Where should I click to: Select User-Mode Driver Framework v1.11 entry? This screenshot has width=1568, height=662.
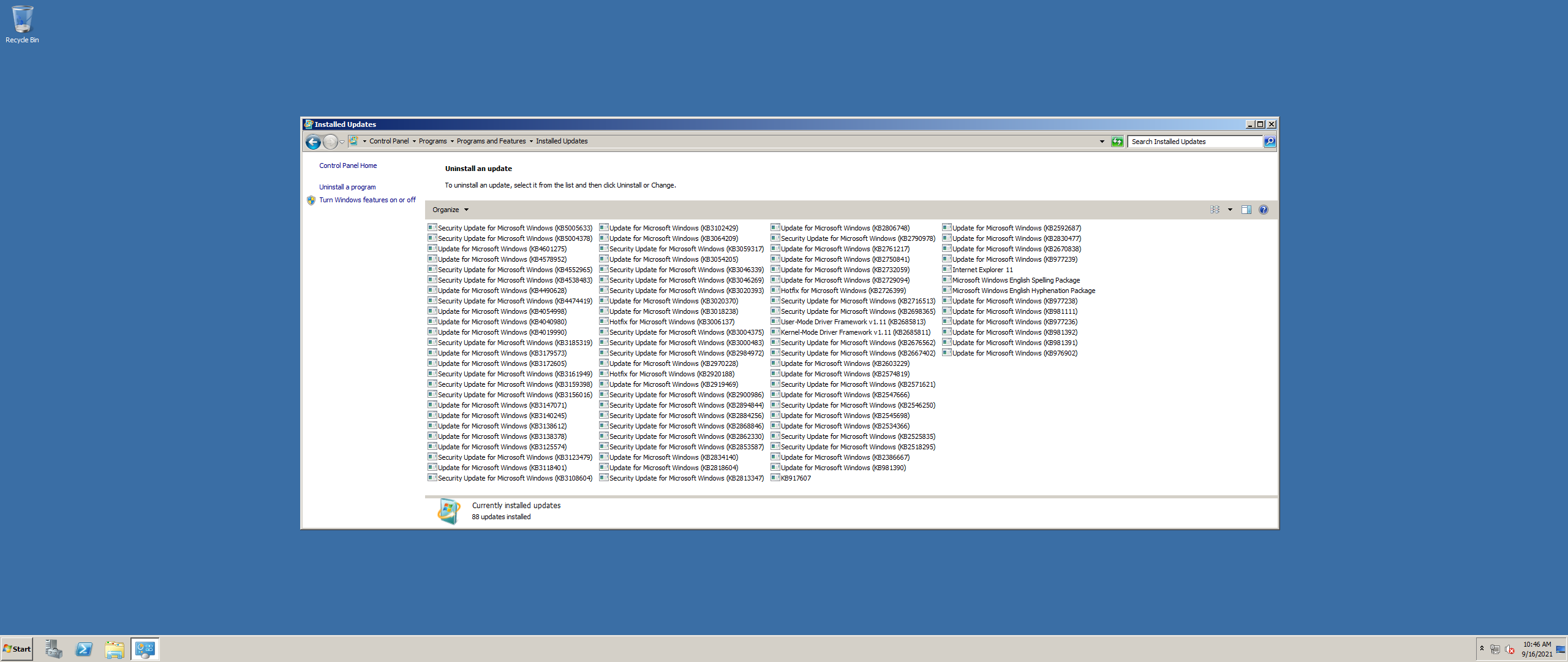point(848,322)
